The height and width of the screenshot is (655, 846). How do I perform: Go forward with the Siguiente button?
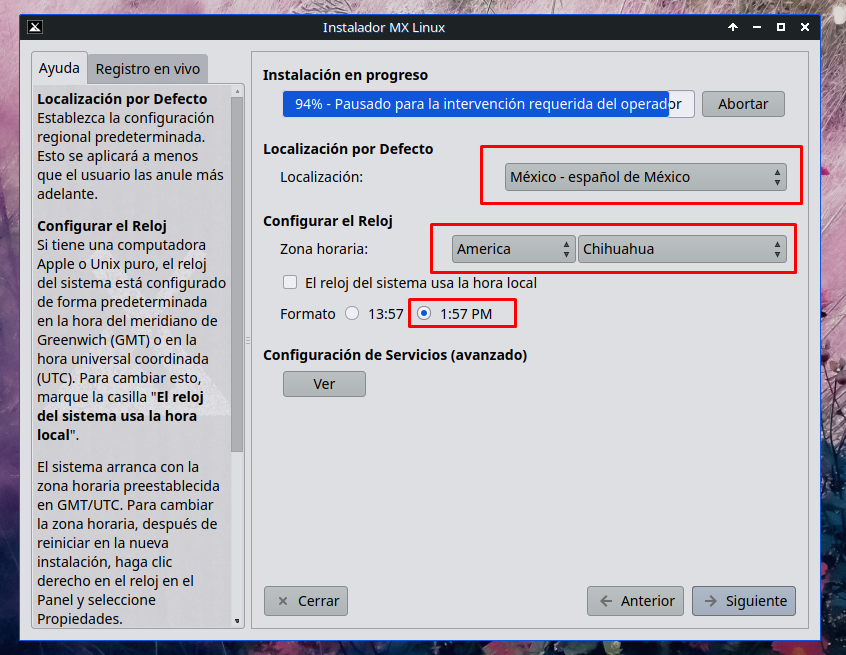click(x=743, y=601)
